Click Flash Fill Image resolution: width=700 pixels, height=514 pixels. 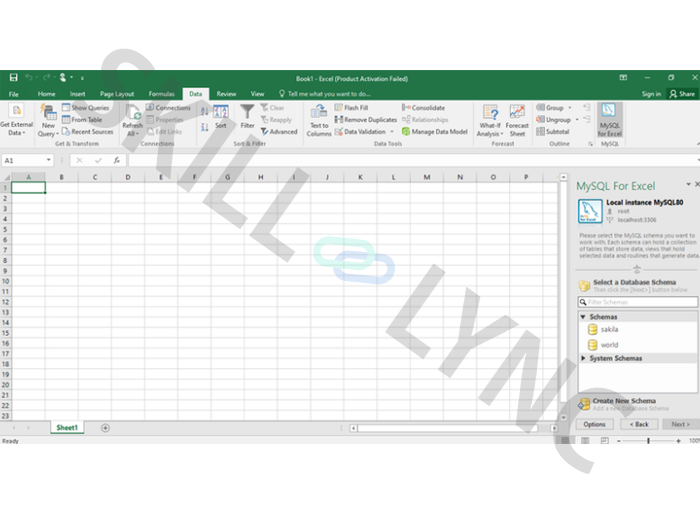[x=351, y=108]
